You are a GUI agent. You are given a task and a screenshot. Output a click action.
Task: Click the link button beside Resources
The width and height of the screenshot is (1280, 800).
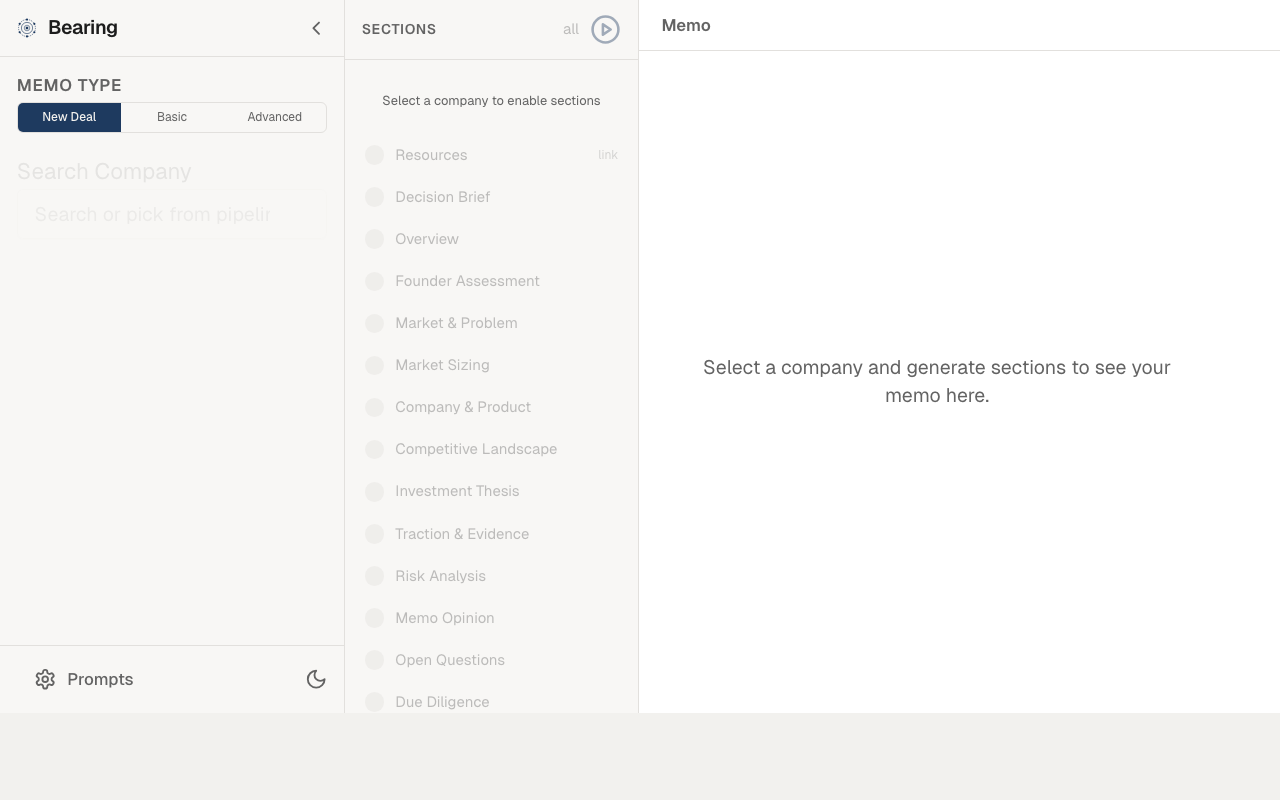608,155
